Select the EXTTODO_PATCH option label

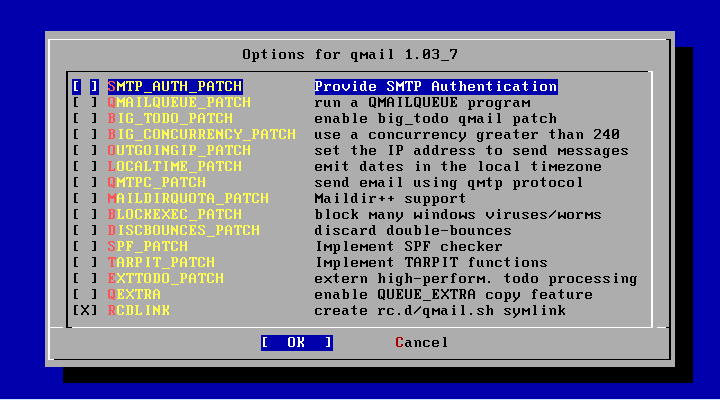click(x=166, y=278)
